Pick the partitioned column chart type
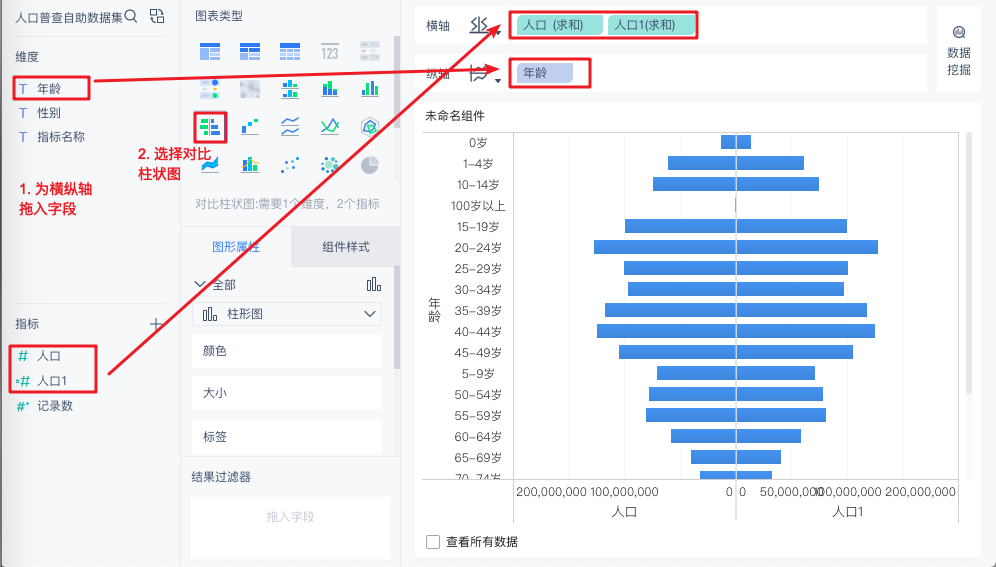This screenshot has height=567, width=996. (290, 89)
